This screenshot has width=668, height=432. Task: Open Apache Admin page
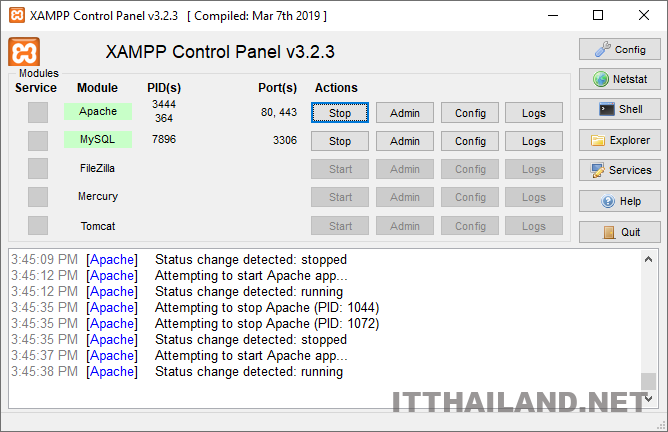click(x=405, y=113)
